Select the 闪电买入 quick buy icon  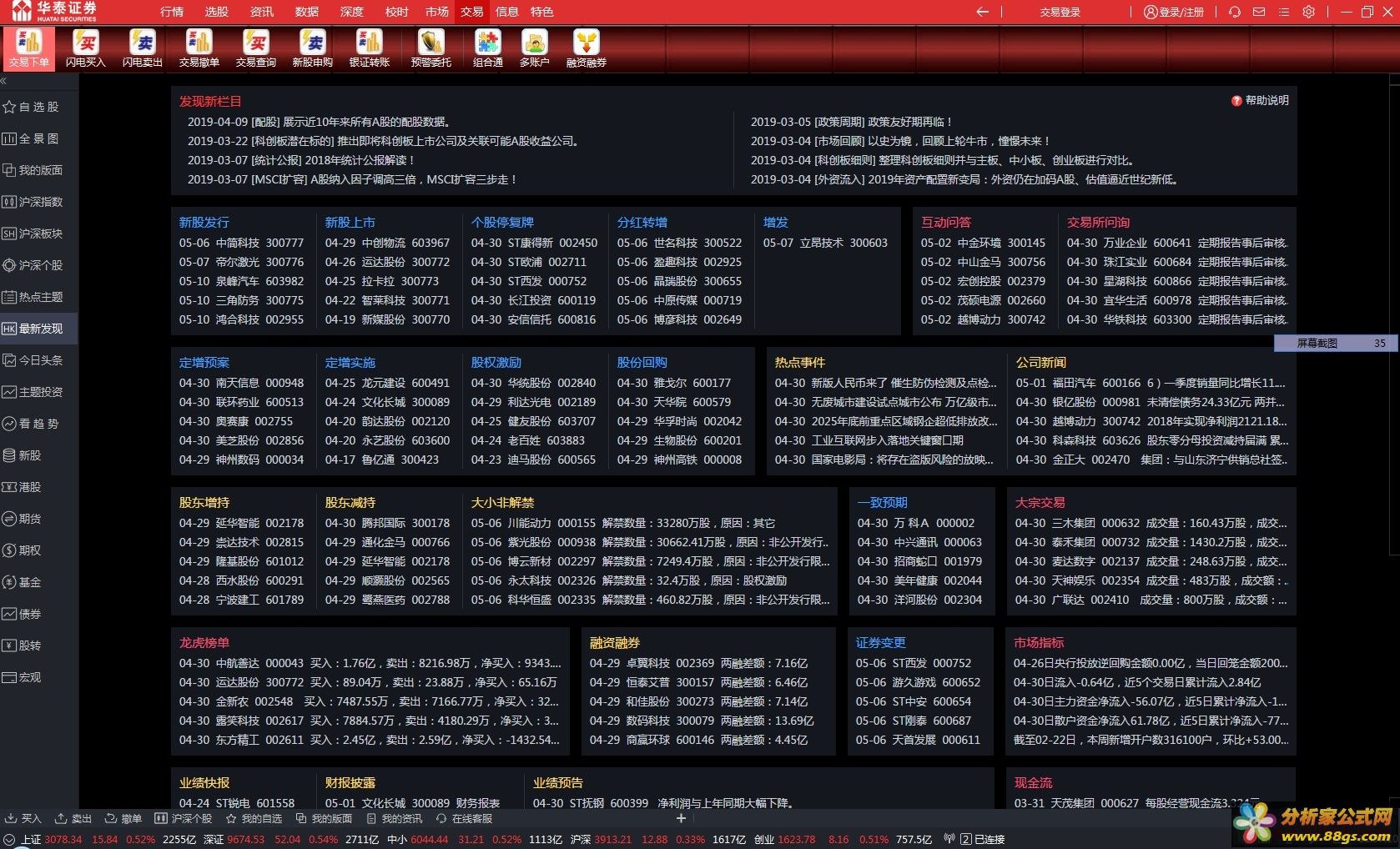[x=86, y=48]
